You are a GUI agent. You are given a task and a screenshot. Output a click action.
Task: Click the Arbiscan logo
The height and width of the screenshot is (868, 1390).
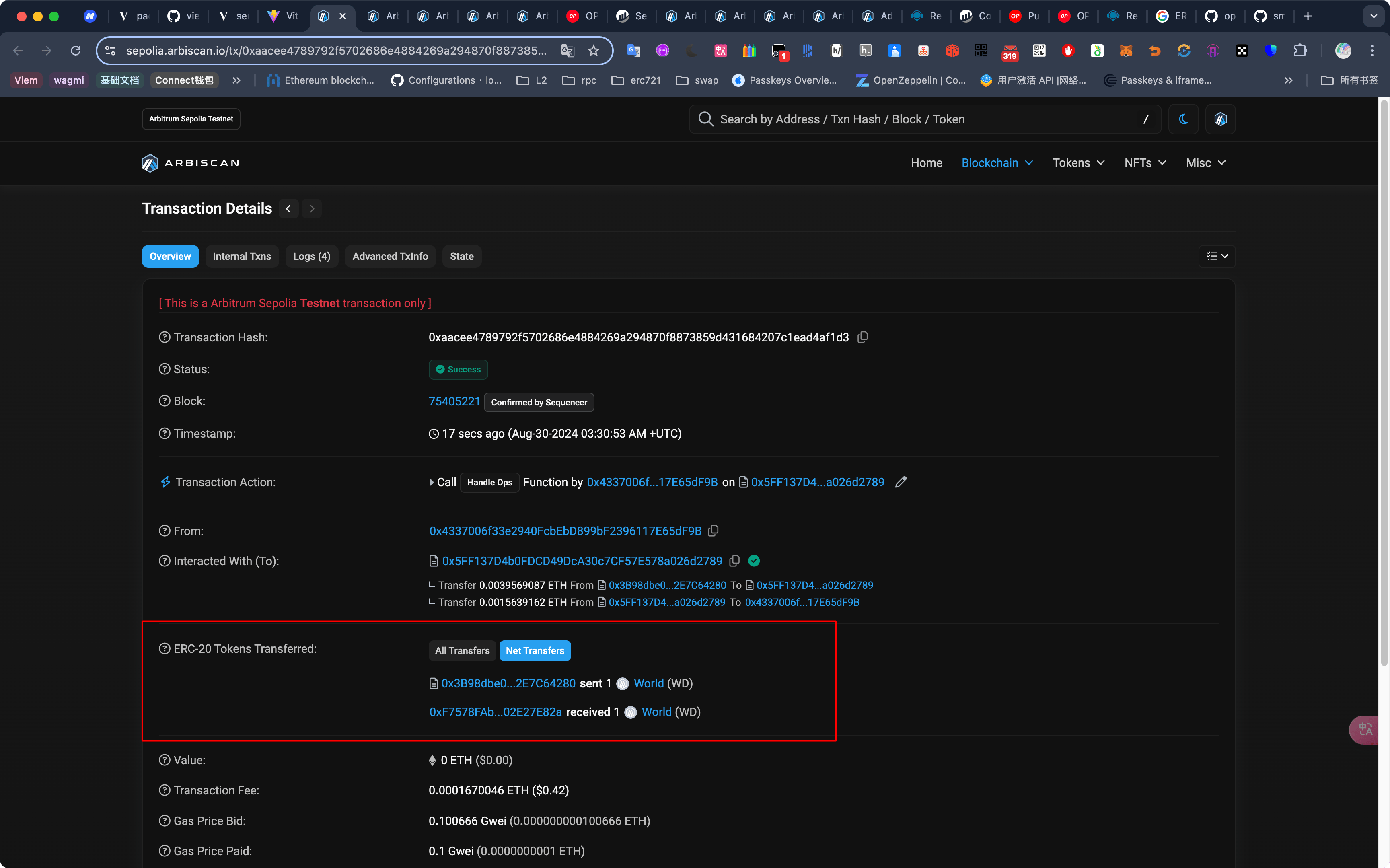[191, 163]
